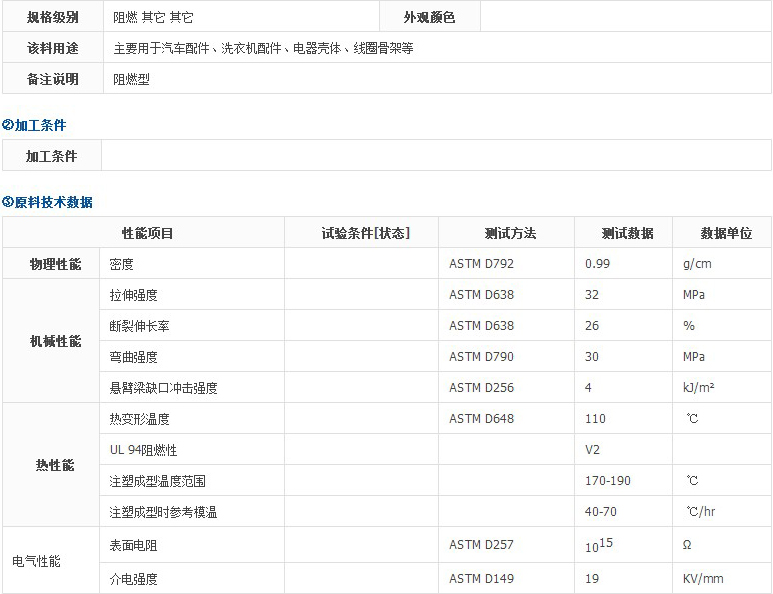Click the 数据单位 column header

coord(725,233)
